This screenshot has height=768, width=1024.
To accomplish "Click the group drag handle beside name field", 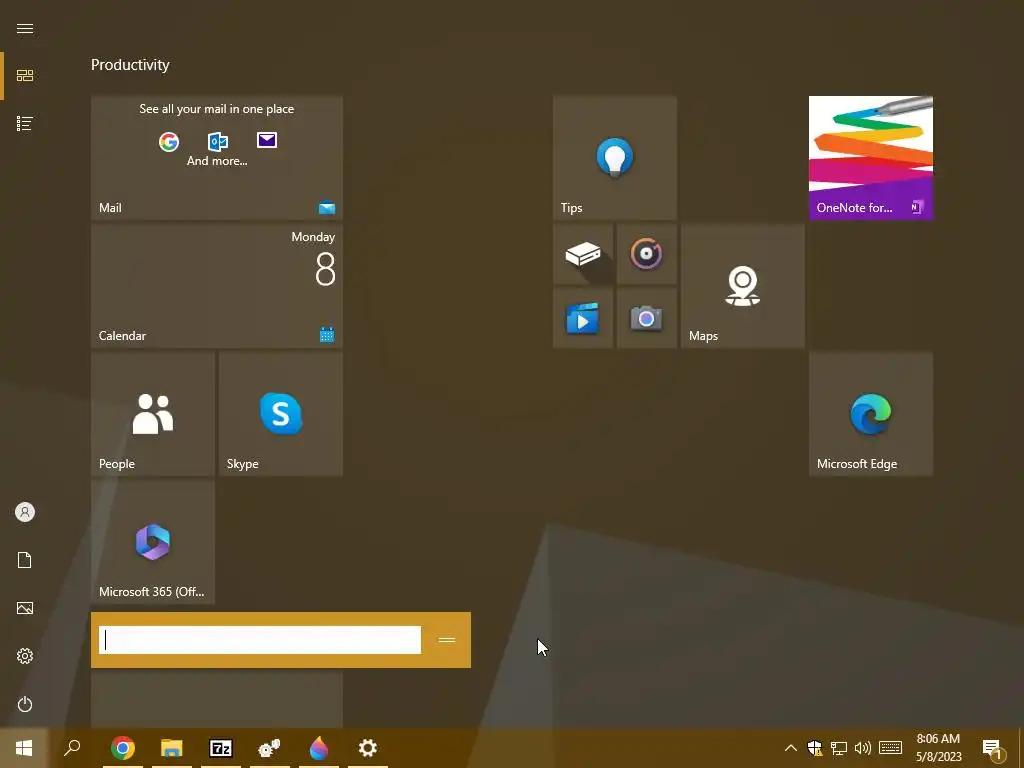I will 447,640.
